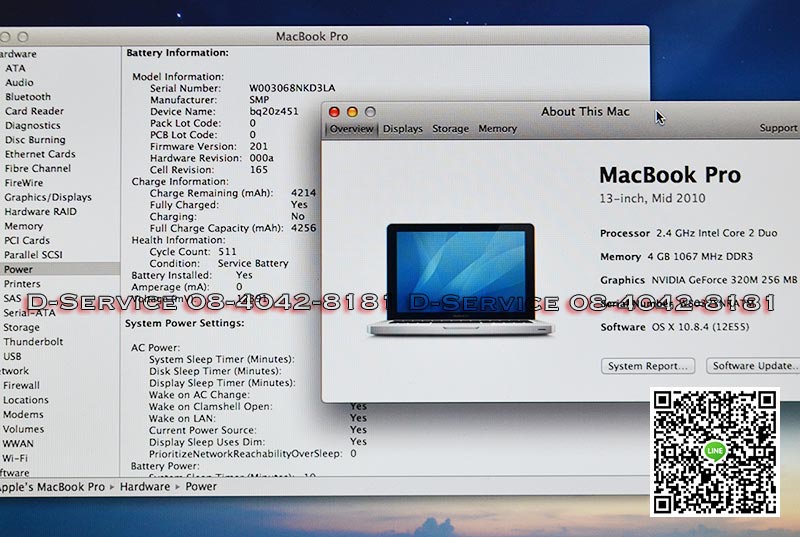Viewport: 800px width, 537px height.
Task: Select Bluetooth in the sidebar
Action: click(28, 96)
